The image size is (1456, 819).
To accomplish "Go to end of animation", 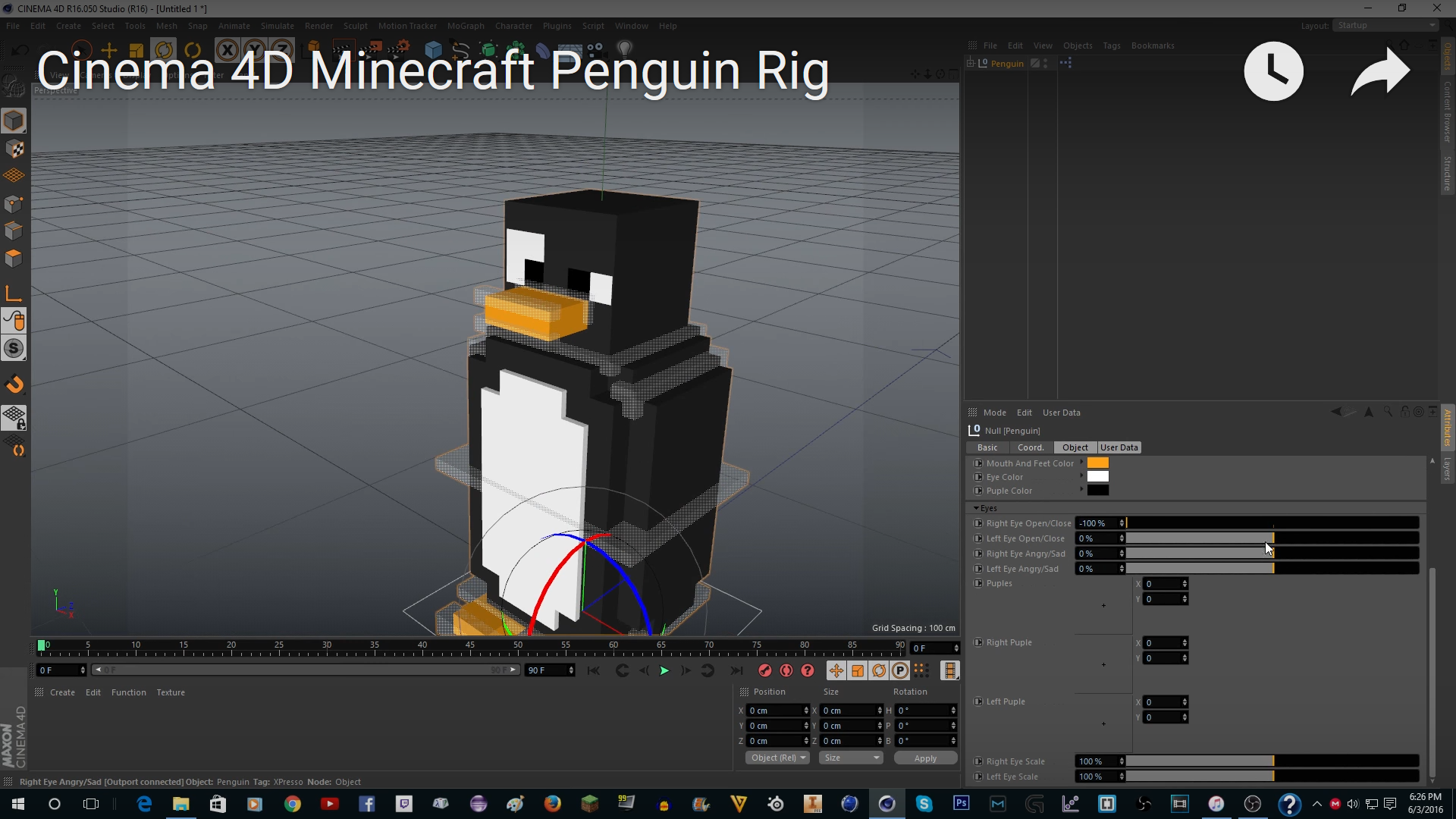I will point(736,670).
